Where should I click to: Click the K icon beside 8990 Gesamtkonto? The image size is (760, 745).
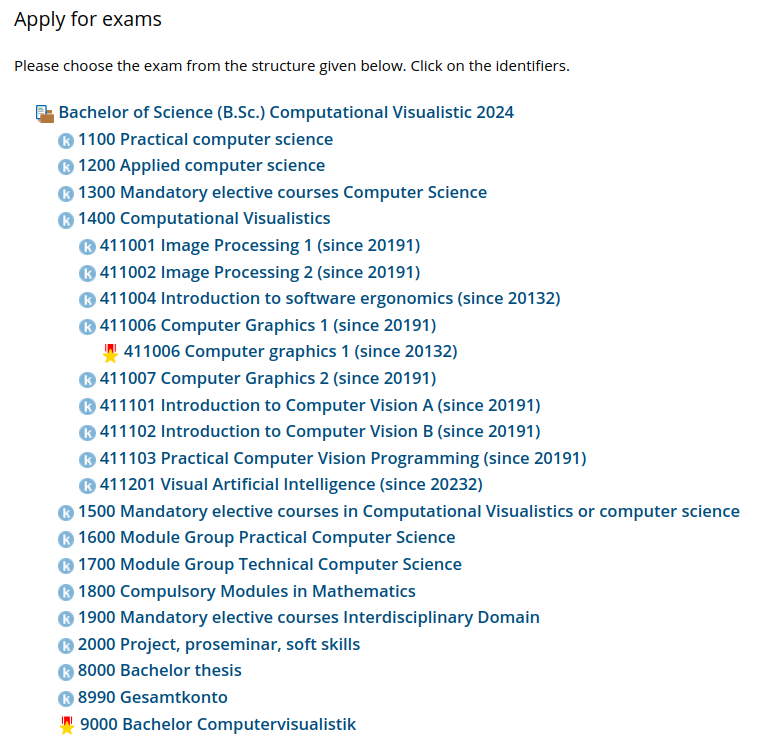[x=66, y=698]
